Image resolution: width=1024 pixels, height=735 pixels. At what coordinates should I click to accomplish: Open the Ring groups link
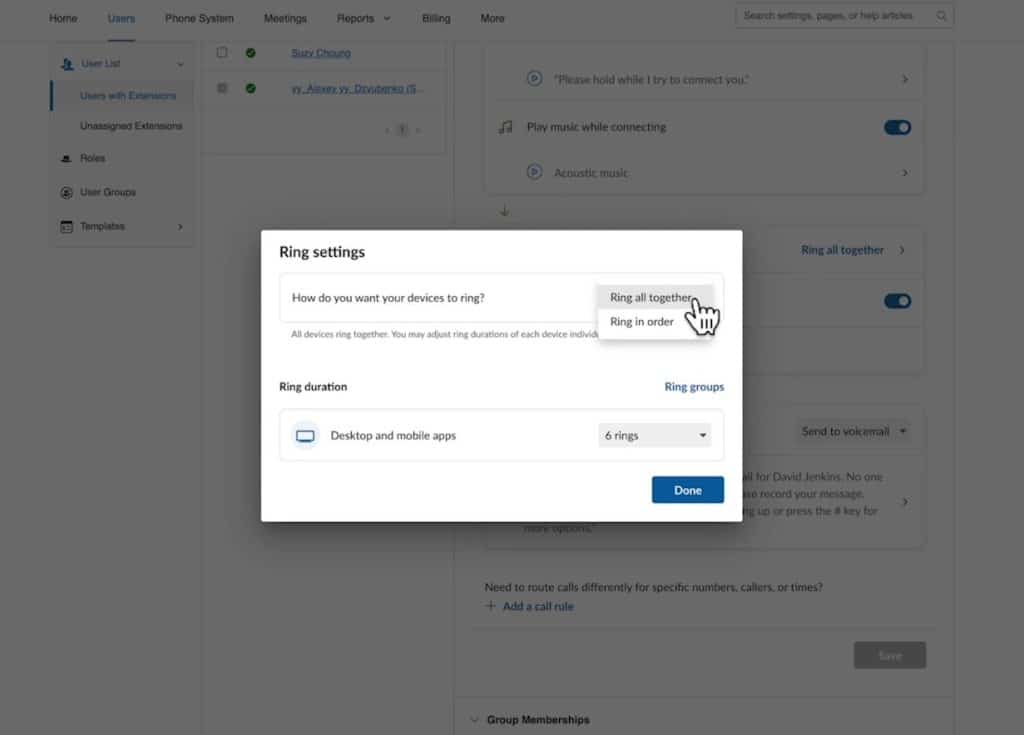tap(694, 386)
